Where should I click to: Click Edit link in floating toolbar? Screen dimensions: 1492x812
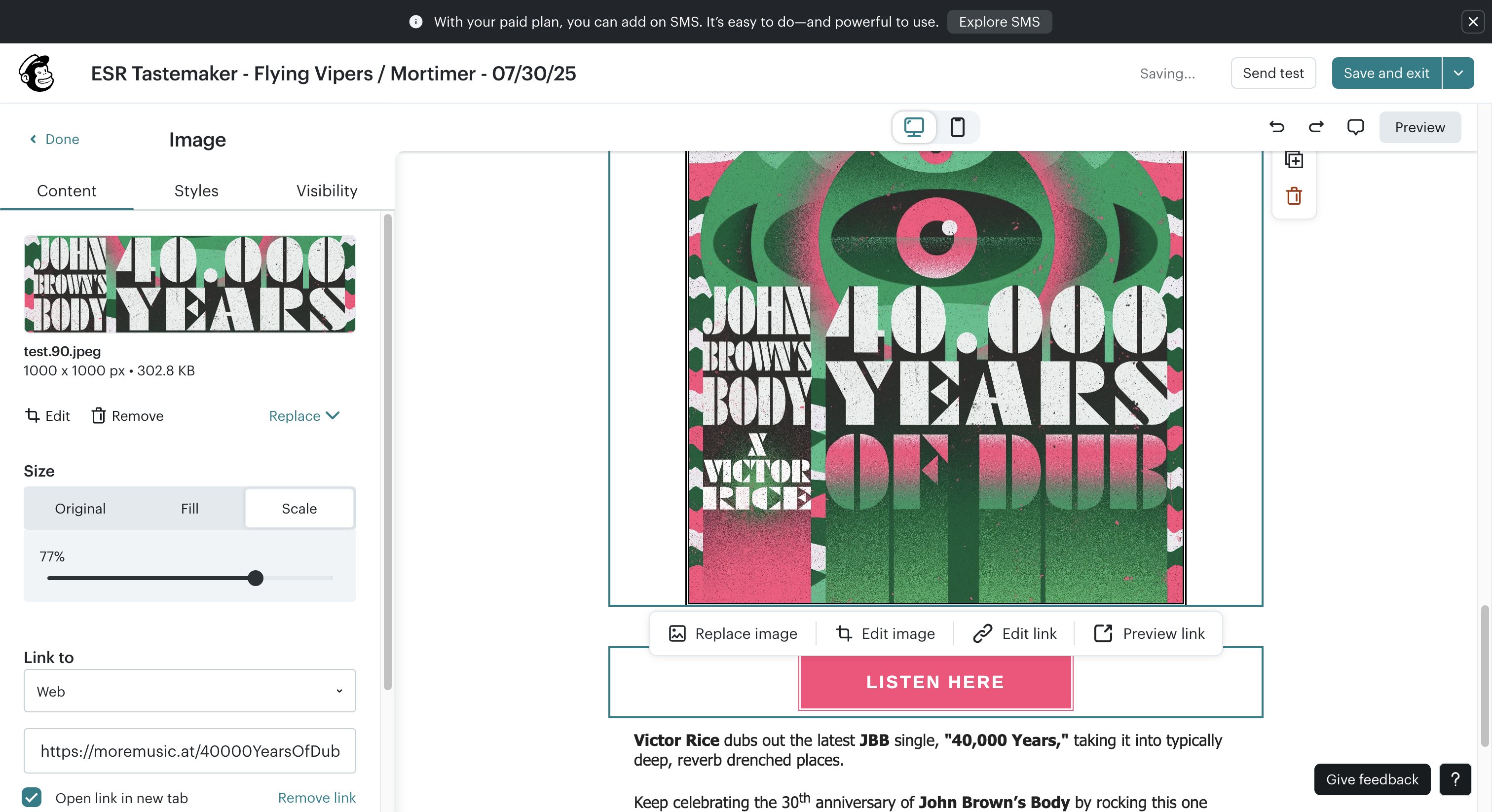1015,633
